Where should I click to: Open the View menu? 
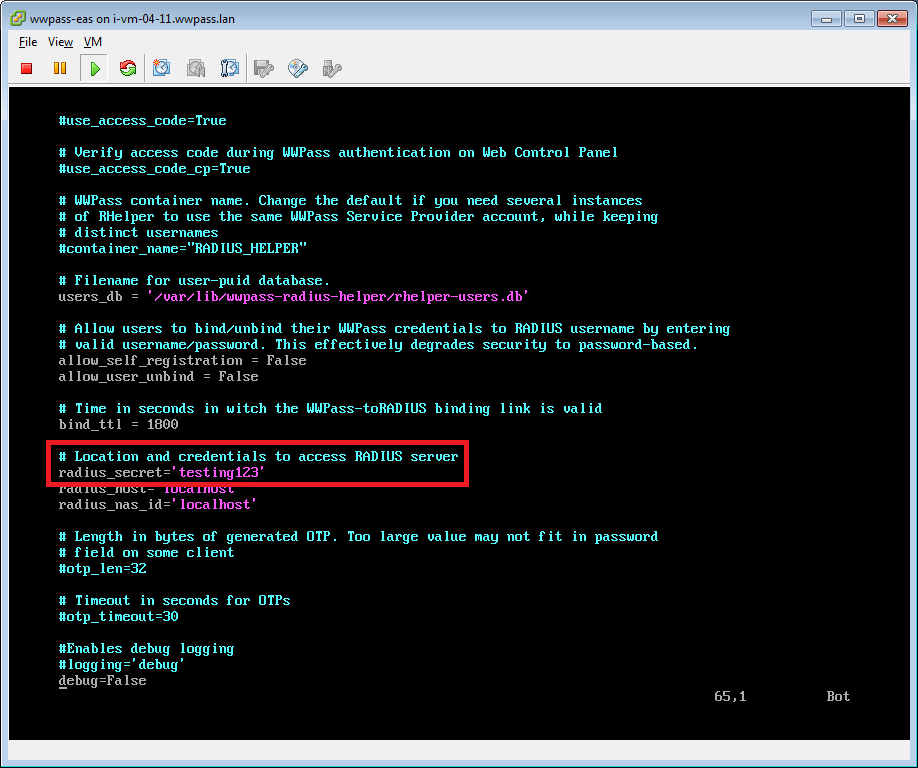[60, 42]
